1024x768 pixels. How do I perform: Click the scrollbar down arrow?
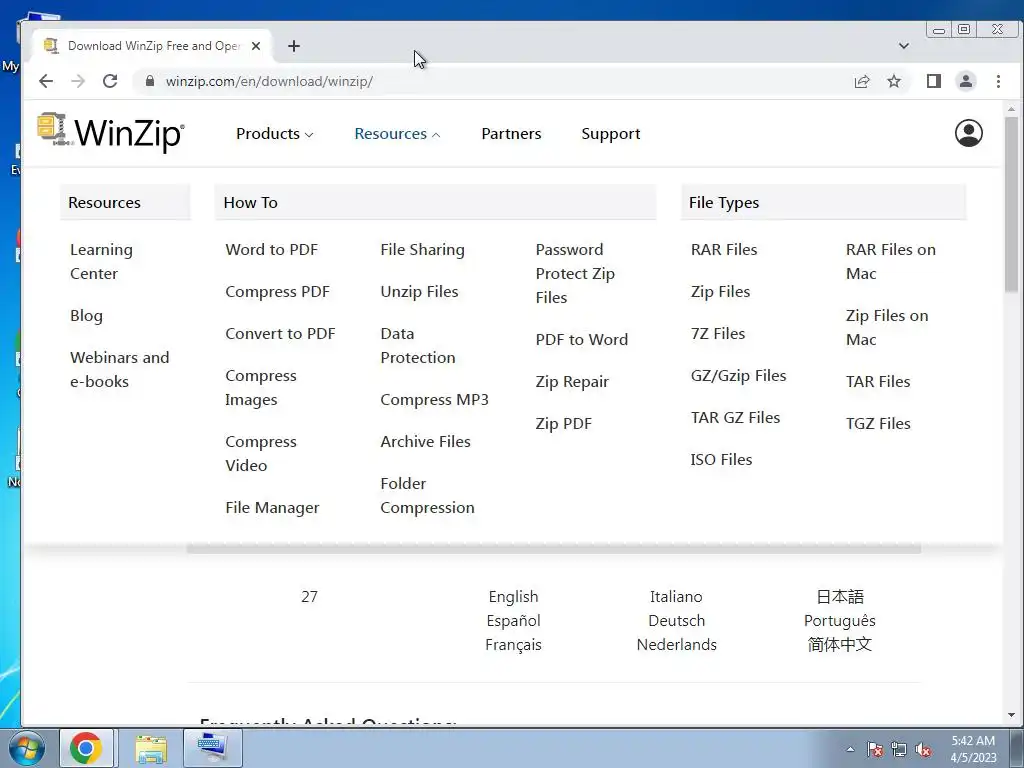(x=1011, y=715)
